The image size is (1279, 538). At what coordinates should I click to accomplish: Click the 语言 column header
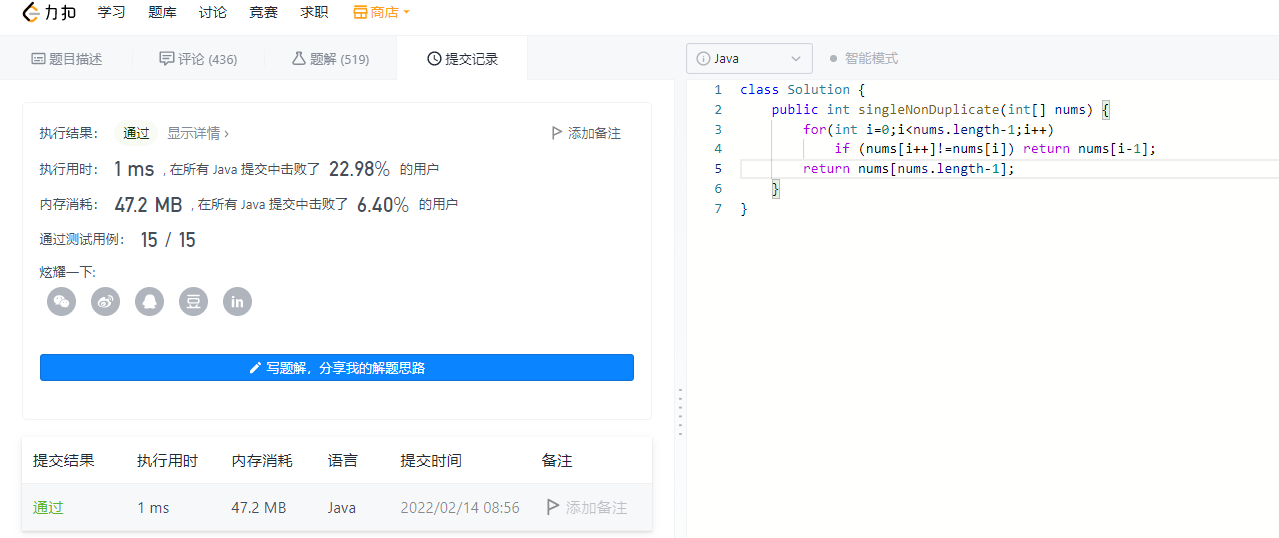click(x=343, y=461)
